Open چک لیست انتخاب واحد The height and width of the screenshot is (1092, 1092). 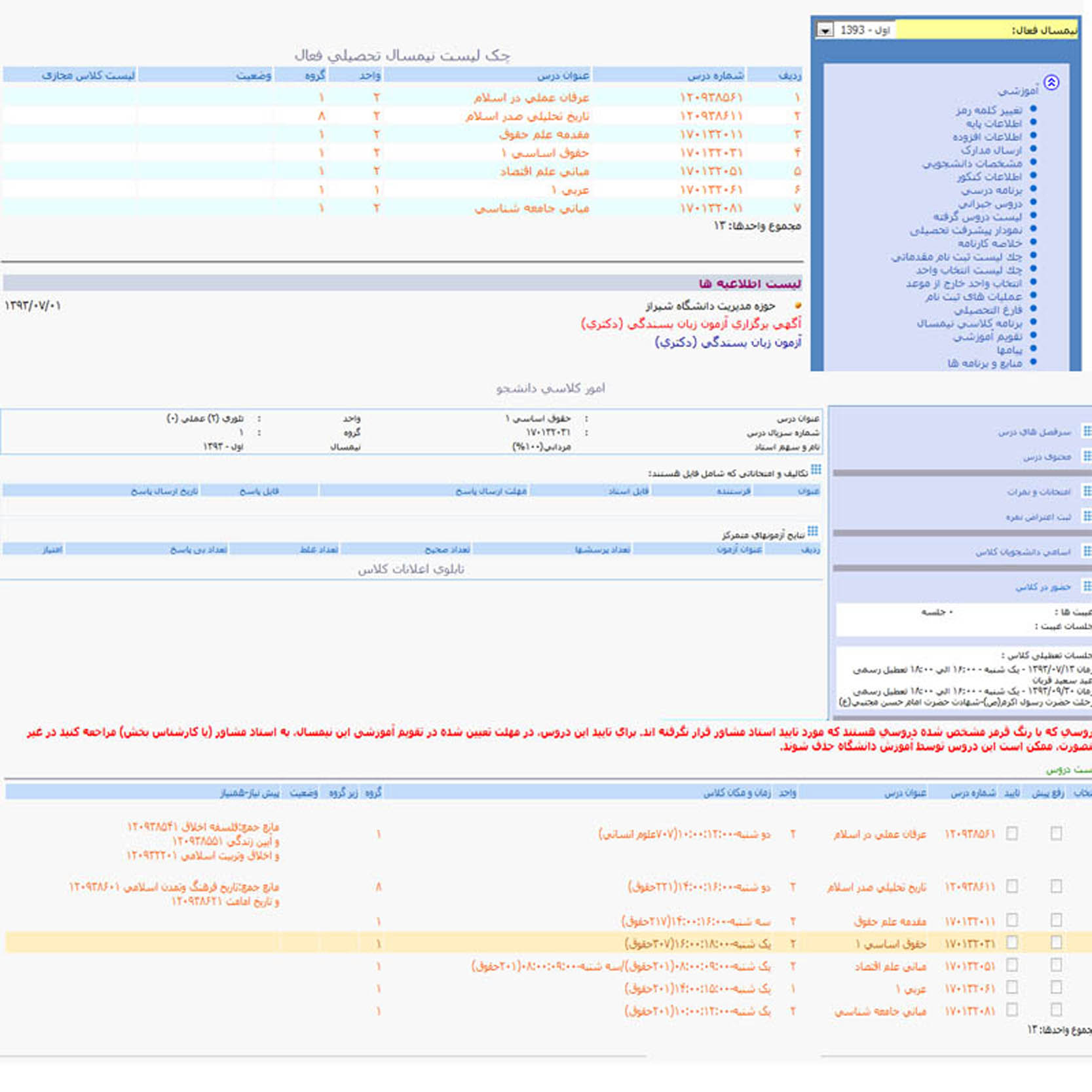[x=969, y=270]
